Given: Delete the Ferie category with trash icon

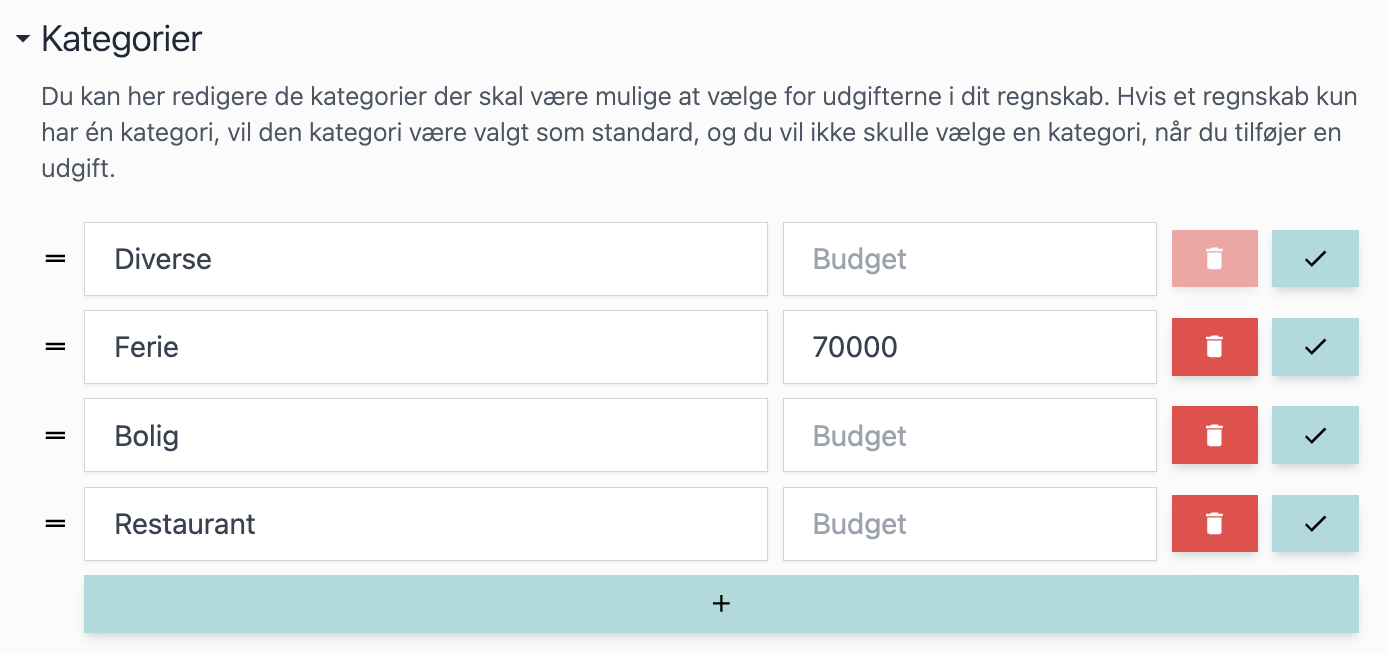Looking at the screenshot, I should coord(1214,347).
